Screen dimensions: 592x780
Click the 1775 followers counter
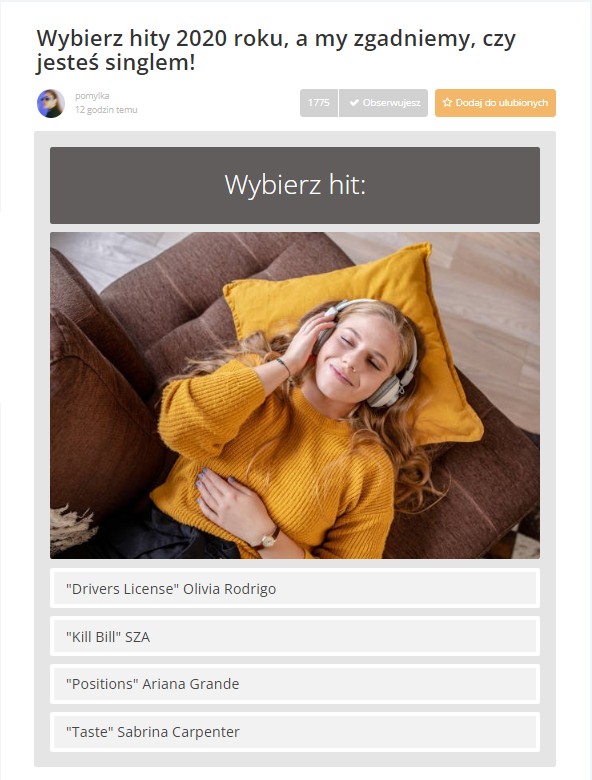319,103
